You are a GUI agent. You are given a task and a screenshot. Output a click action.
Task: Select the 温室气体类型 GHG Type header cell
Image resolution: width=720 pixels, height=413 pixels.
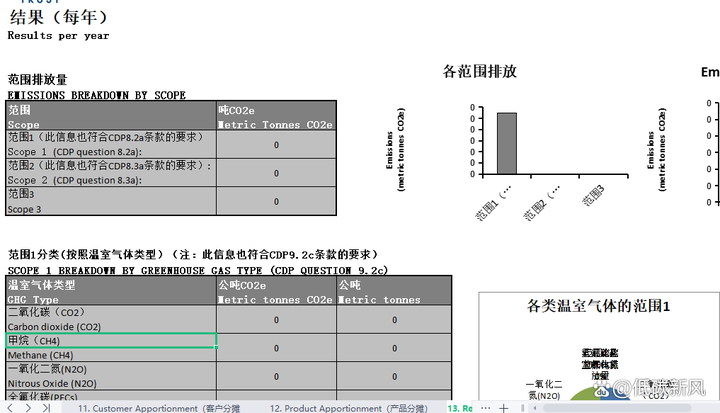tap(111, 291)
